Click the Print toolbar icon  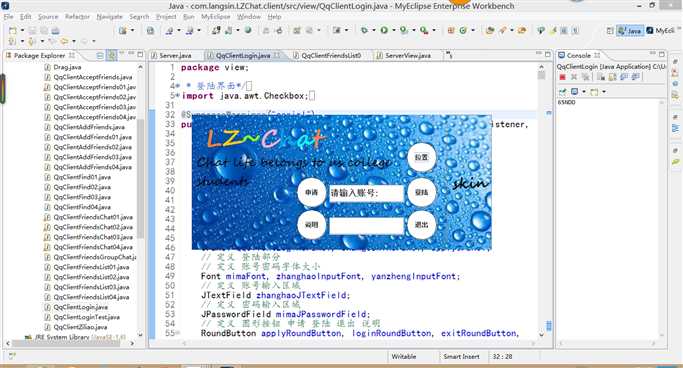click(55, 30)
